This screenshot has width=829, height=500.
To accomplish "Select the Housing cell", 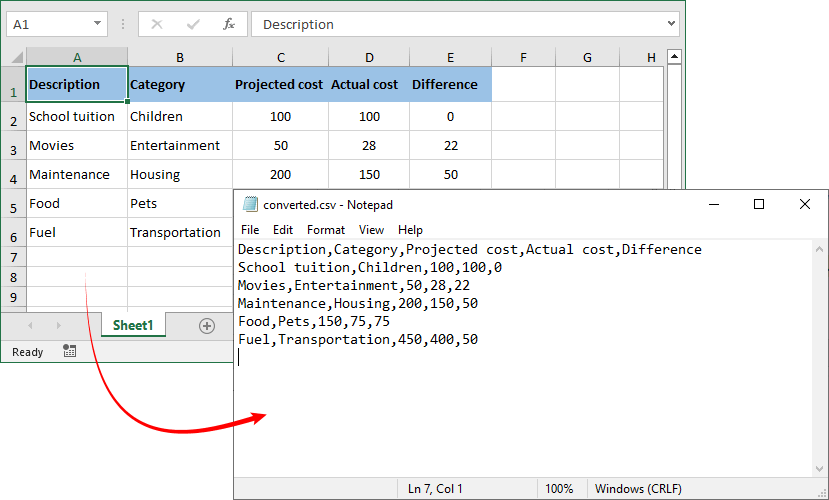I will coord(180,174).
